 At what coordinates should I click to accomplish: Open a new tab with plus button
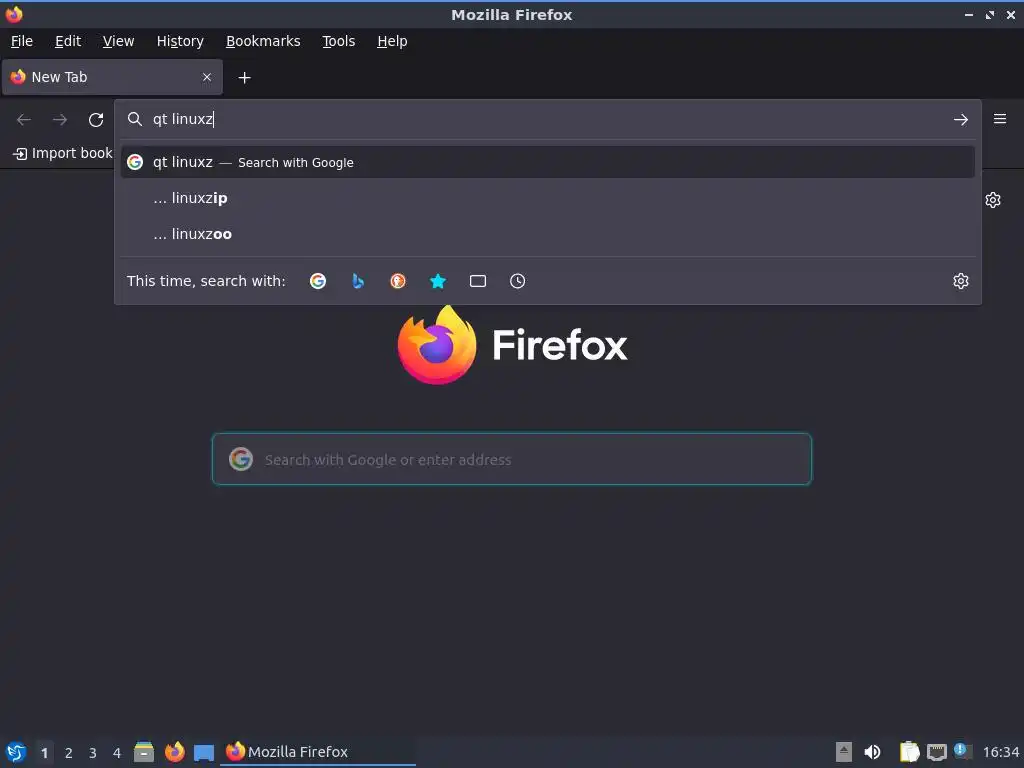[244, 78]
